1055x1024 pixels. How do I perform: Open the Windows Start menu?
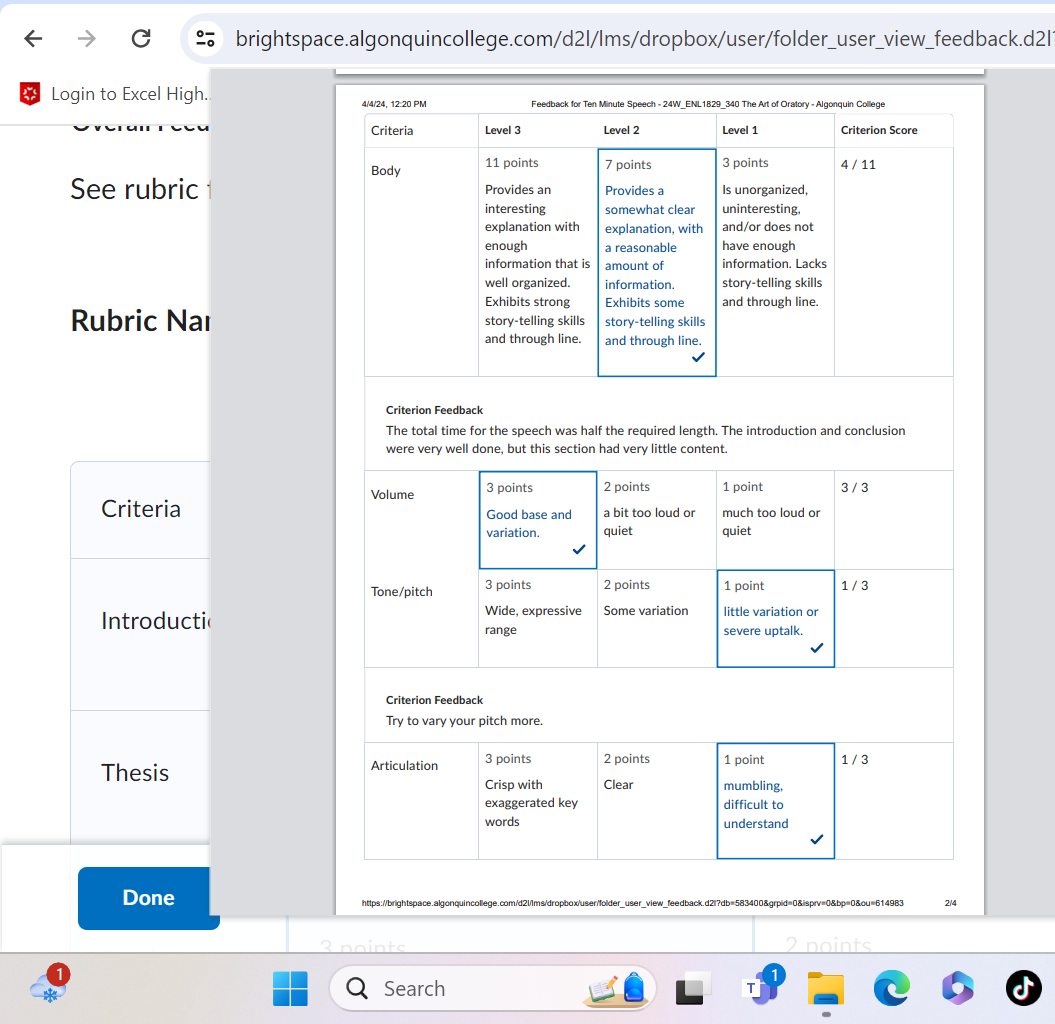[291, 988]
